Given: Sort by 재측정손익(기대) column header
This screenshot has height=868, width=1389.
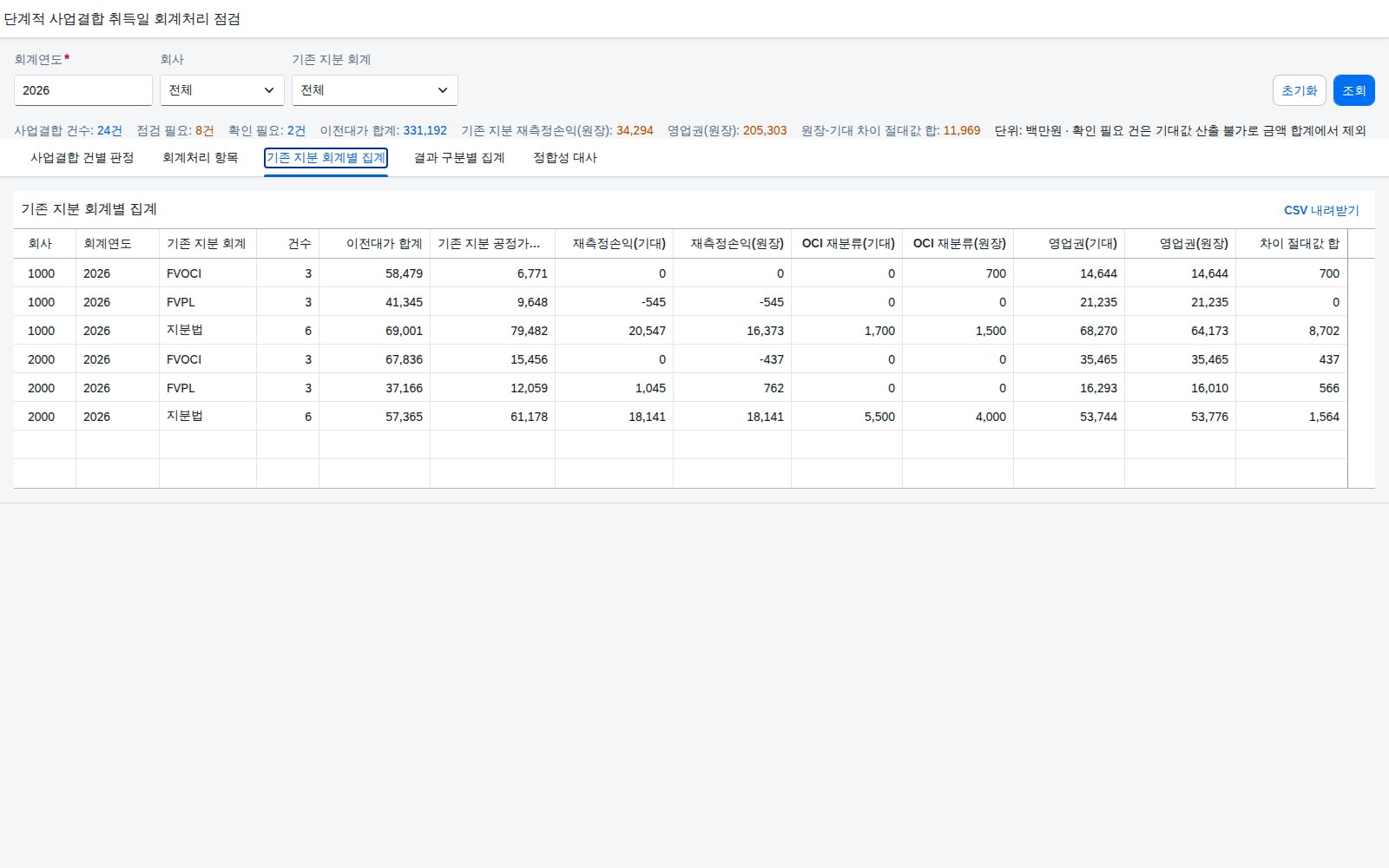Looking at the screenshot, I should click(615, 244).
